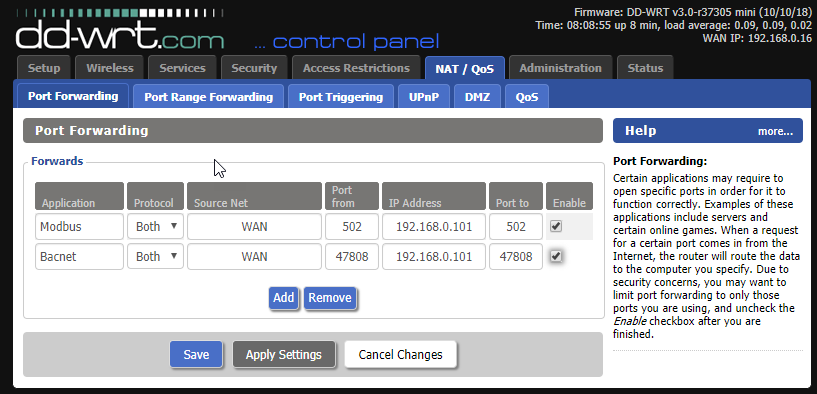The image size is (817, 394).
Task: Click the Port from field showing 502
Action: tap(352, 226)
